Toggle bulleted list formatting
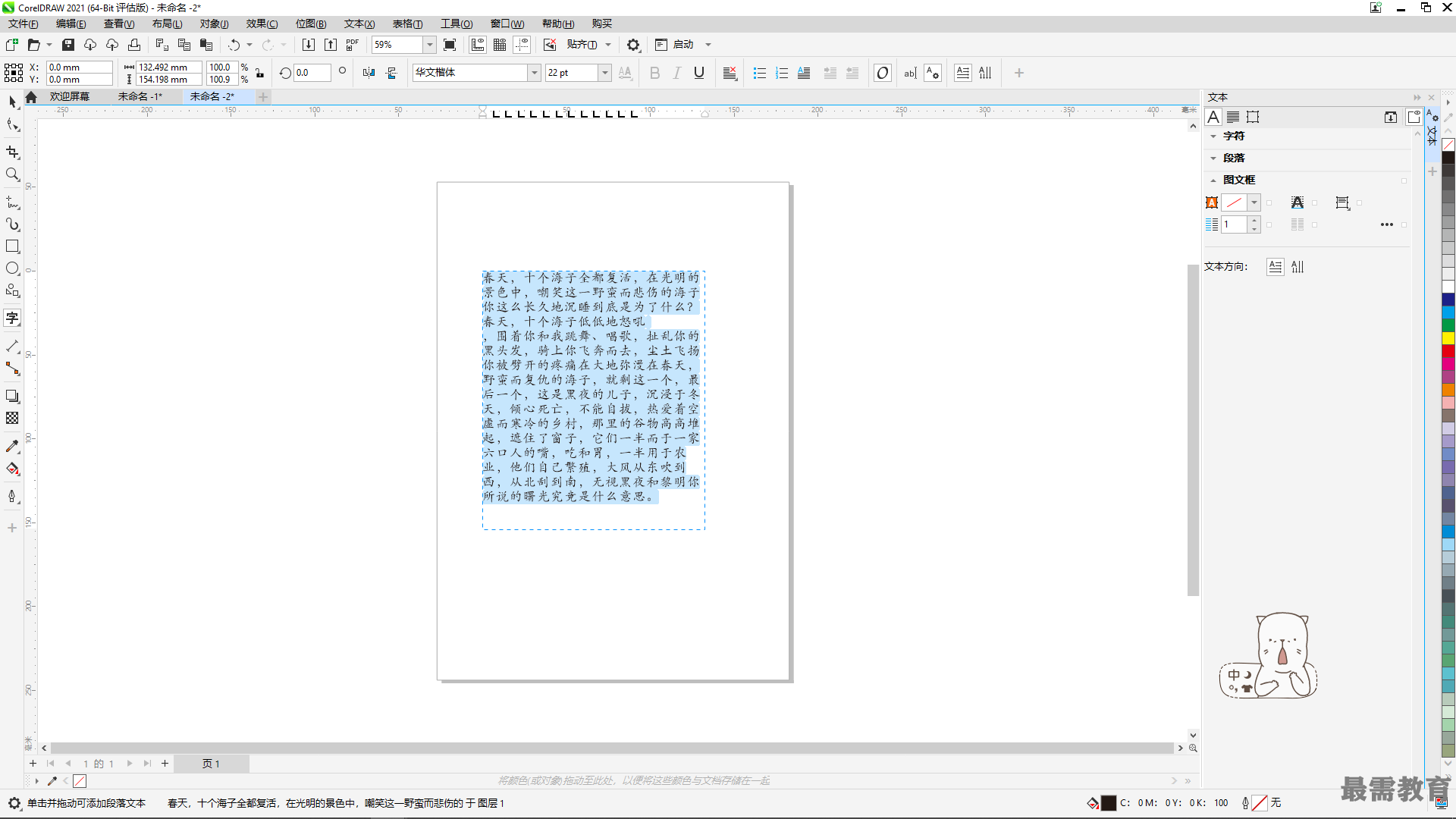 pos(759,73)
